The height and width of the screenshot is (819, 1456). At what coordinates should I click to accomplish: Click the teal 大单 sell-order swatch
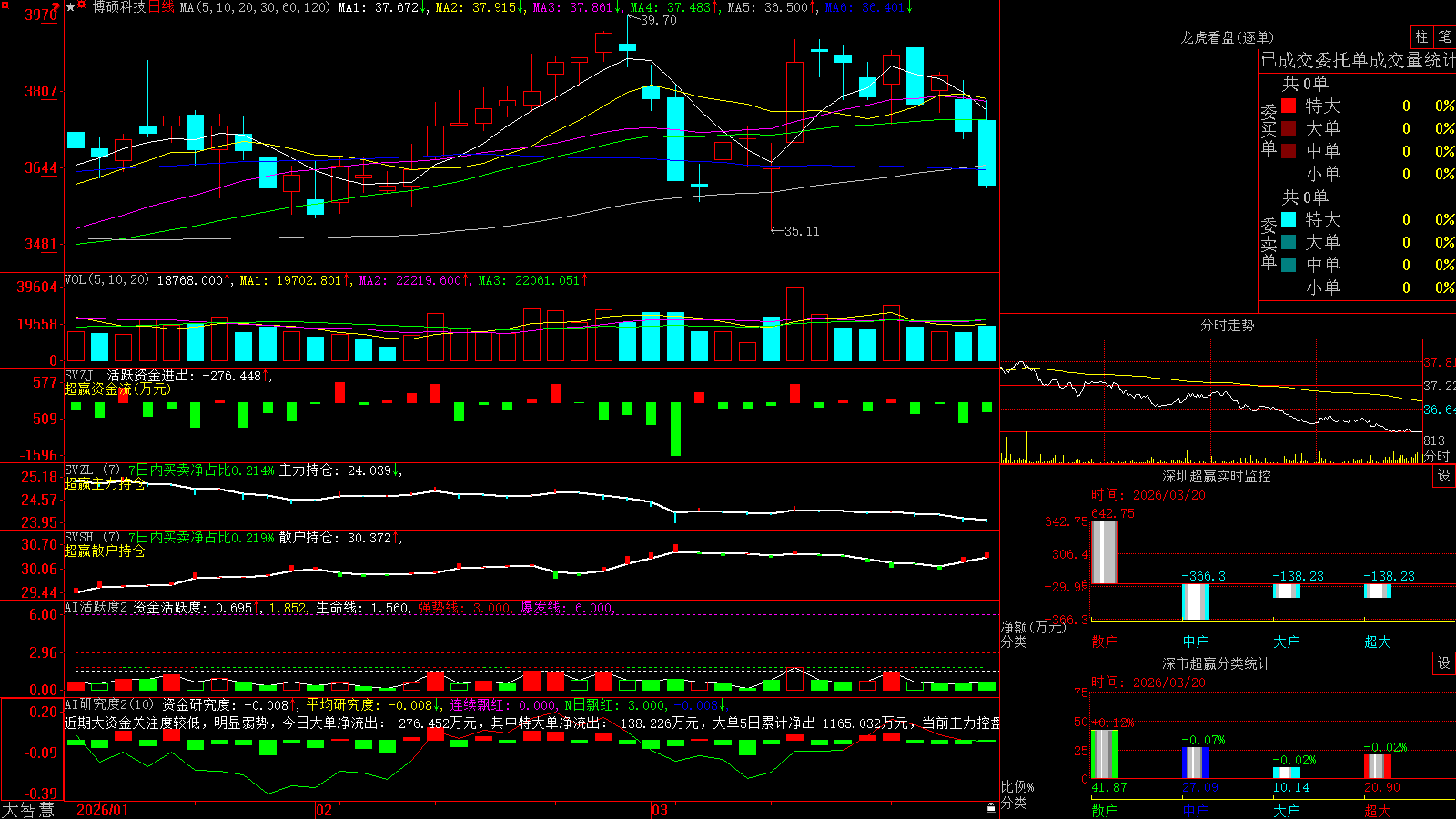[x=1289, y=242]
